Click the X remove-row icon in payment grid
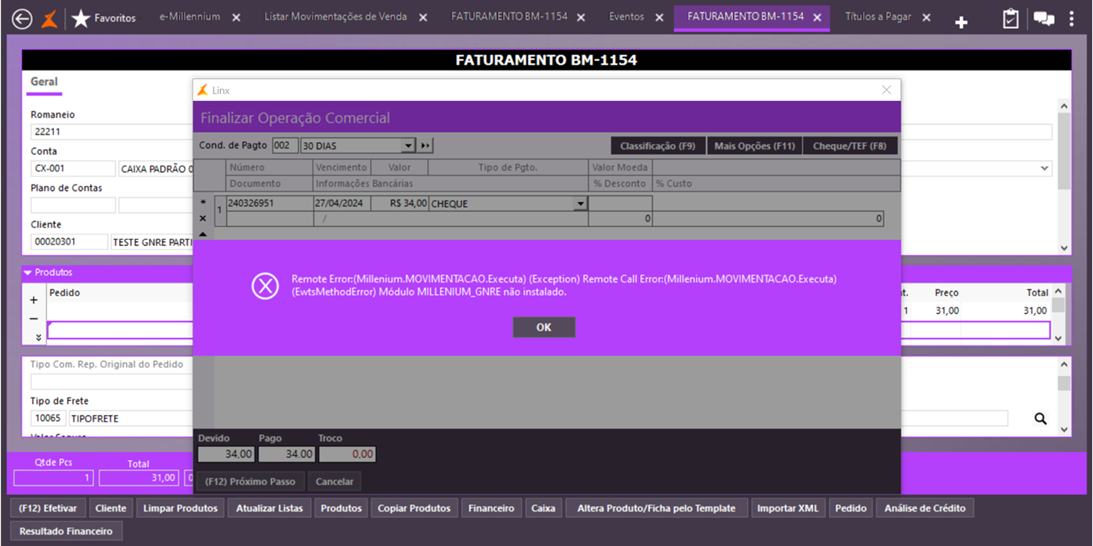Image resolution: width=1093 pixels, height=546 pixels. click(x=203, y=218)
